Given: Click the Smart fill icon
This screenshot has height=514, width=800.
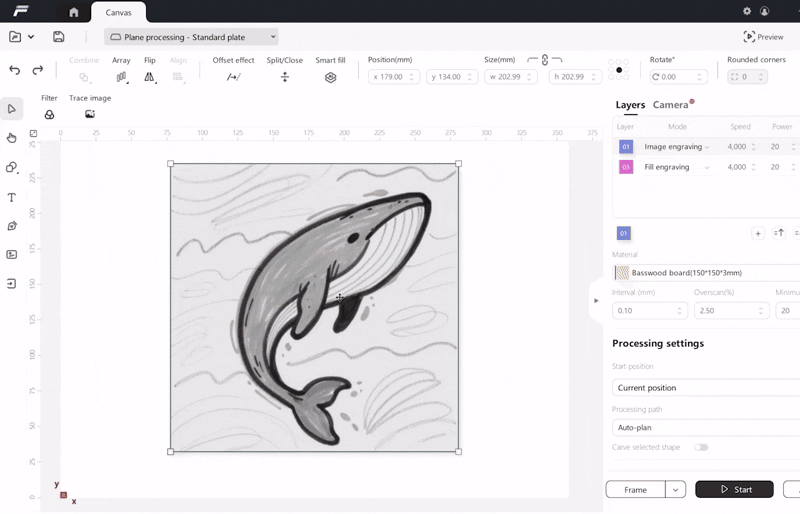Looking at the screenshot, I should point(330,77).
